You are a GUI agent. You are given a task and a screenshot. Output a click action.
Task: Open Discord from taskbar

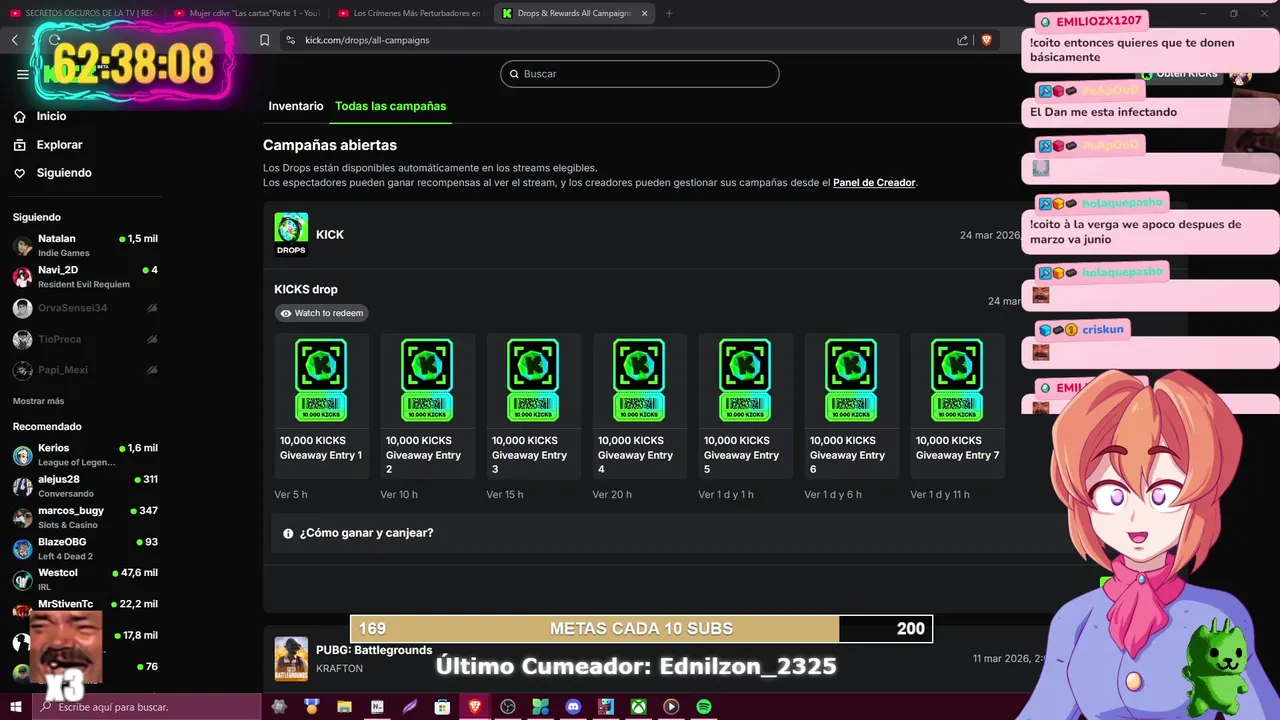point(573,707)
